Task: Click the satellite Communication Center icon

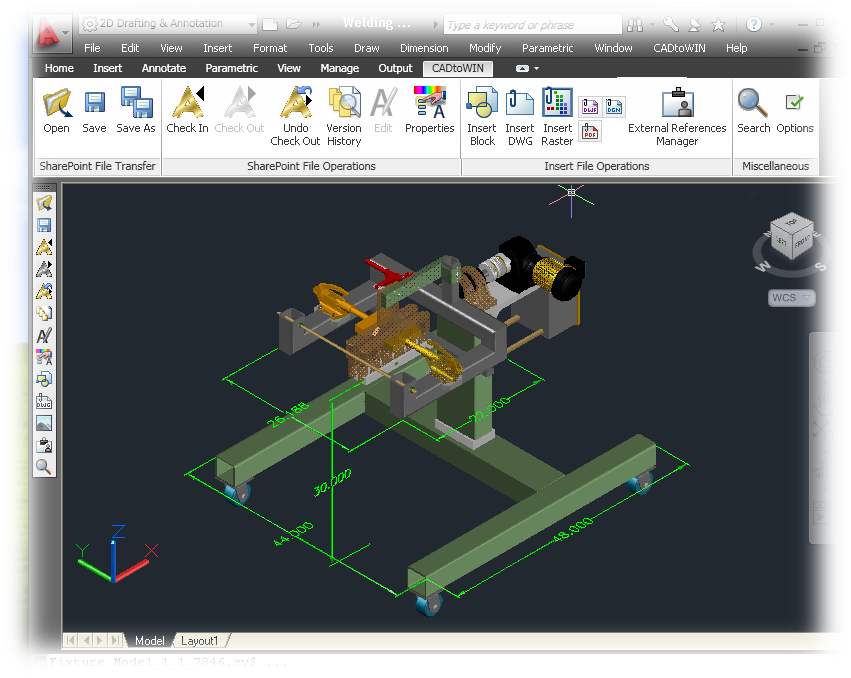Action: point(695,24)
